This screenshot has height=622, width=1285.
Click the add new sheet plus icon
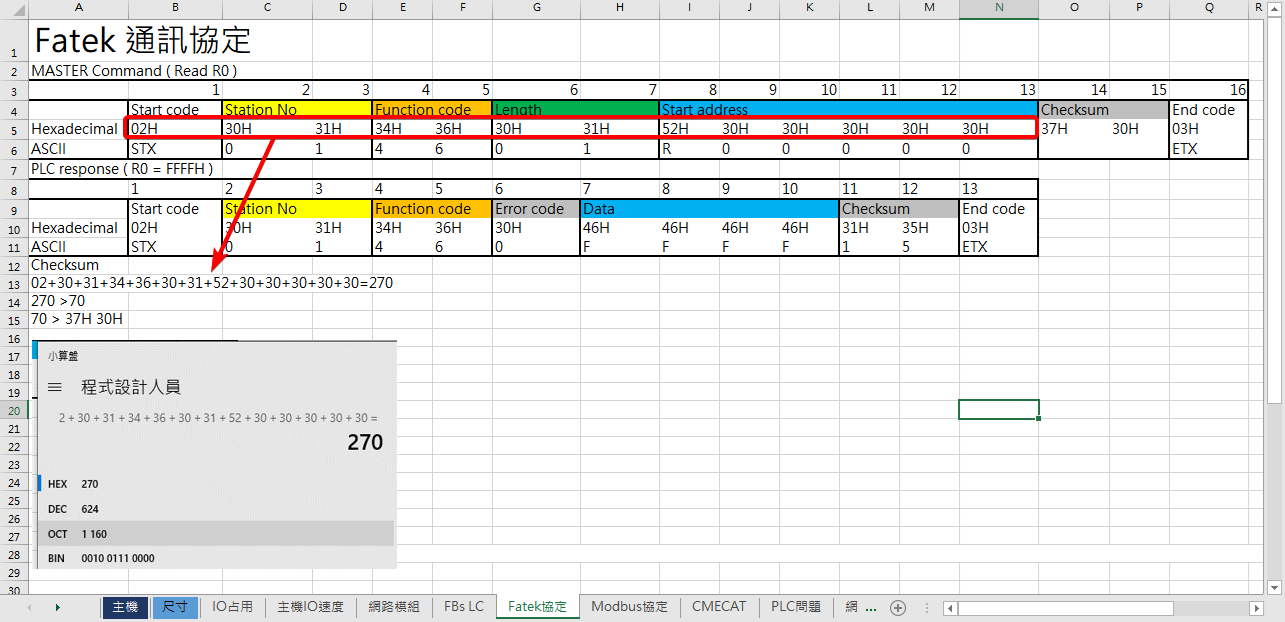(x=898, y=607)
